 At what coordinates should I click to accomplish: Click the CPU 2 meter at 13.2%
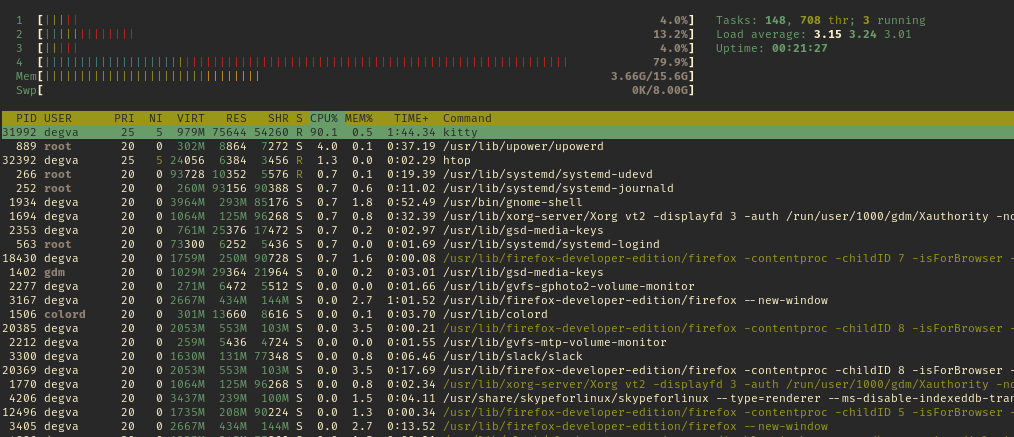click(355, 34)
